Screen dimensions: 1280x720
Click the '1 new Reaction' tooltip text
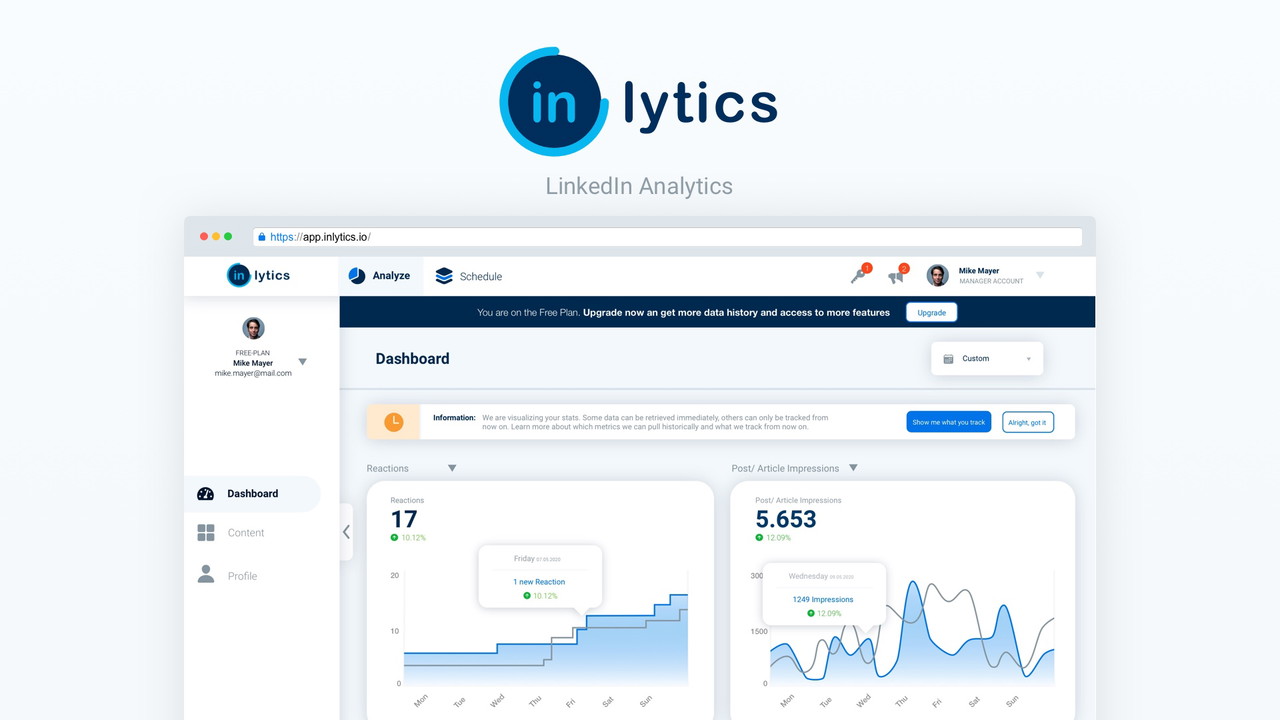(539, 582)
